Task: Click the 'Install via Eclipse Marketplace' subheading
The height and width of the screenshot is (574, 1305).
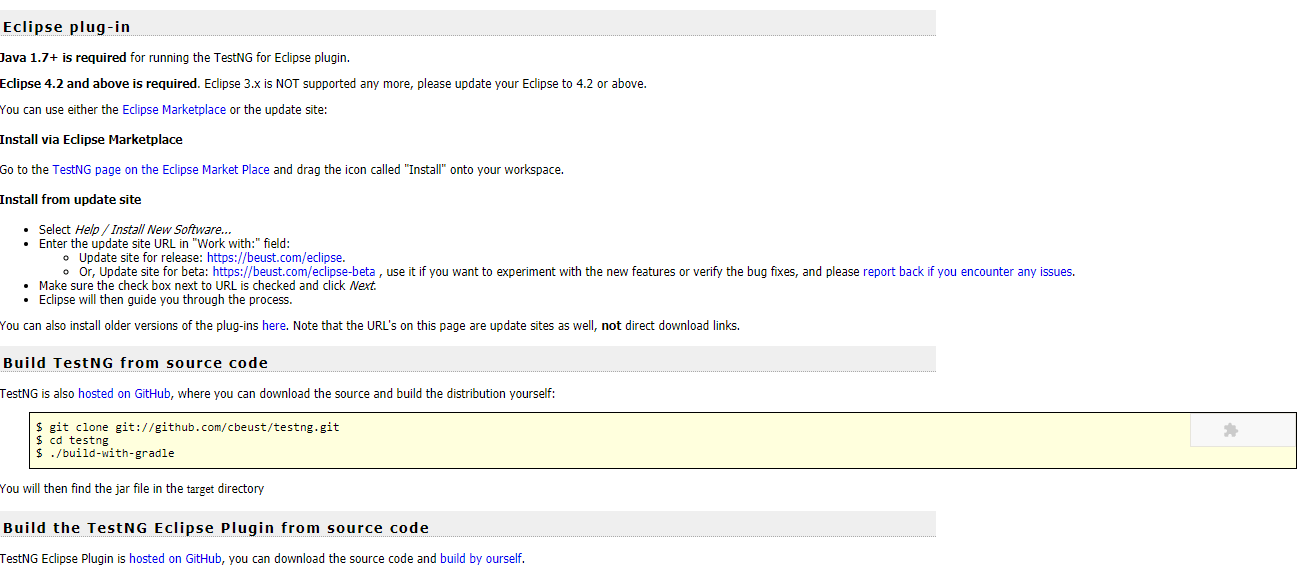Action: pos(91,140)
